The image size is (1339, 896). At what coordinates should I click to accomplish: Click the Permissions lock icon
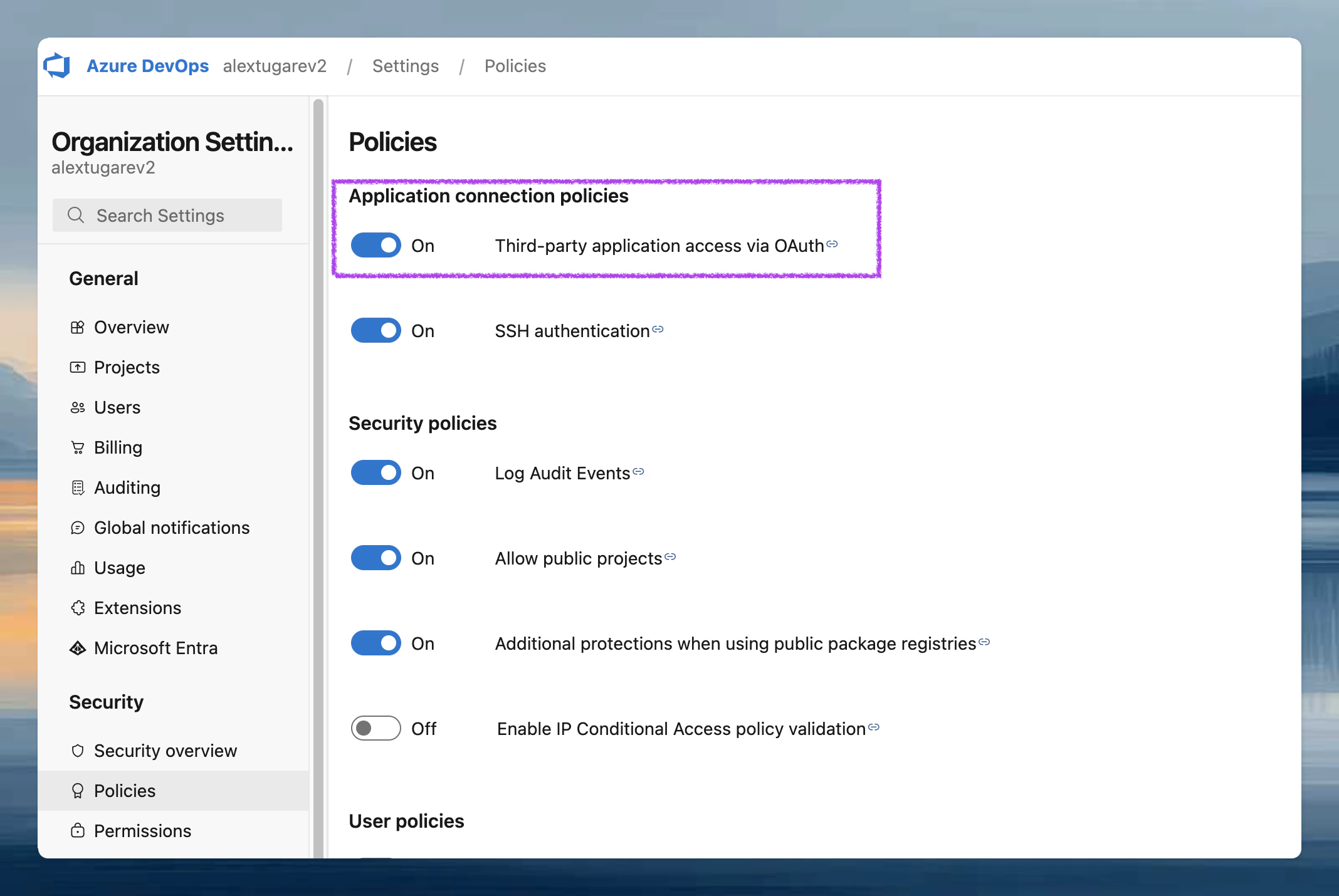(78, 831)
